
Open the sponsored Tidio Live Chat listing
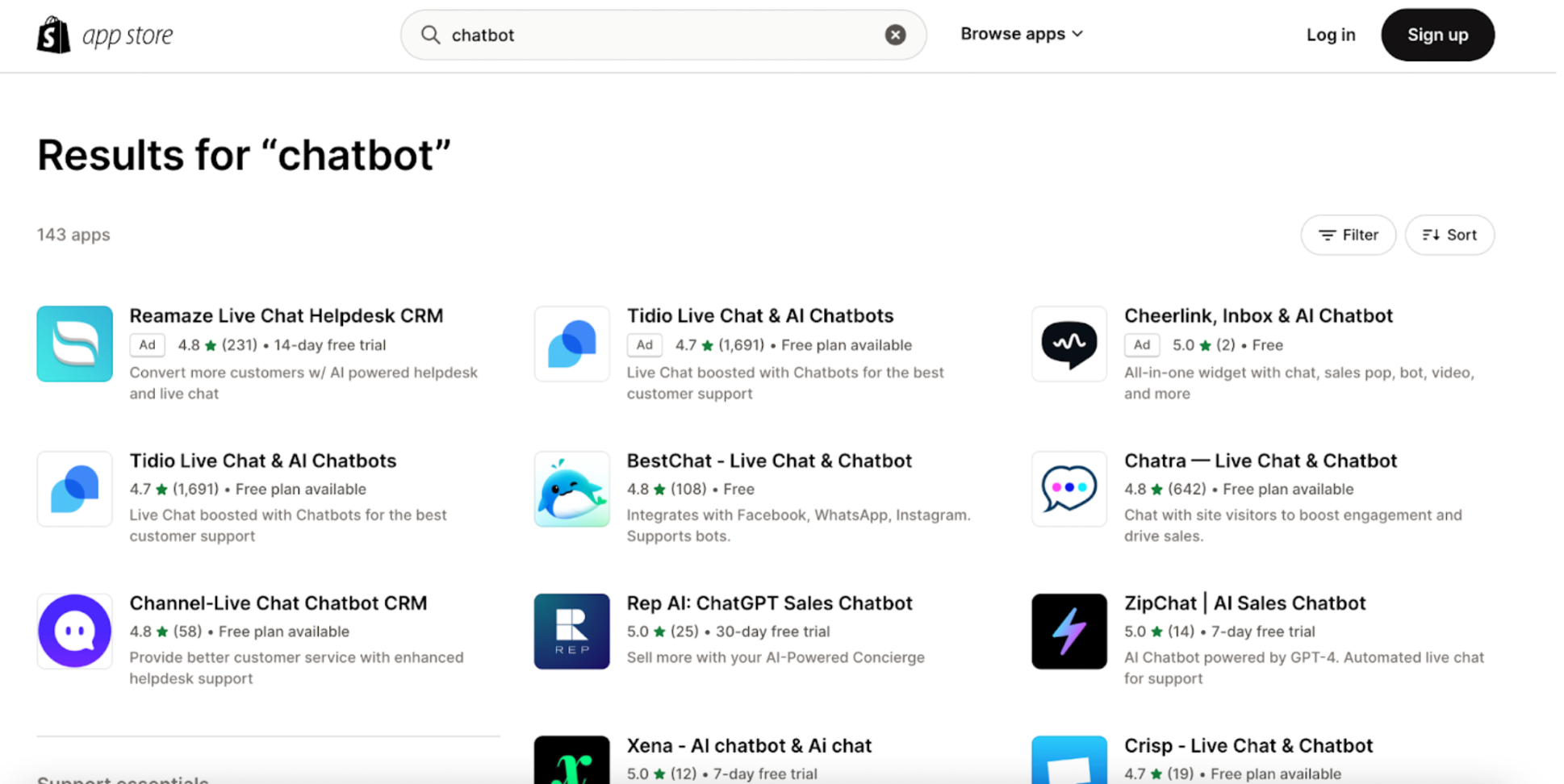click(x=760, y=315)
